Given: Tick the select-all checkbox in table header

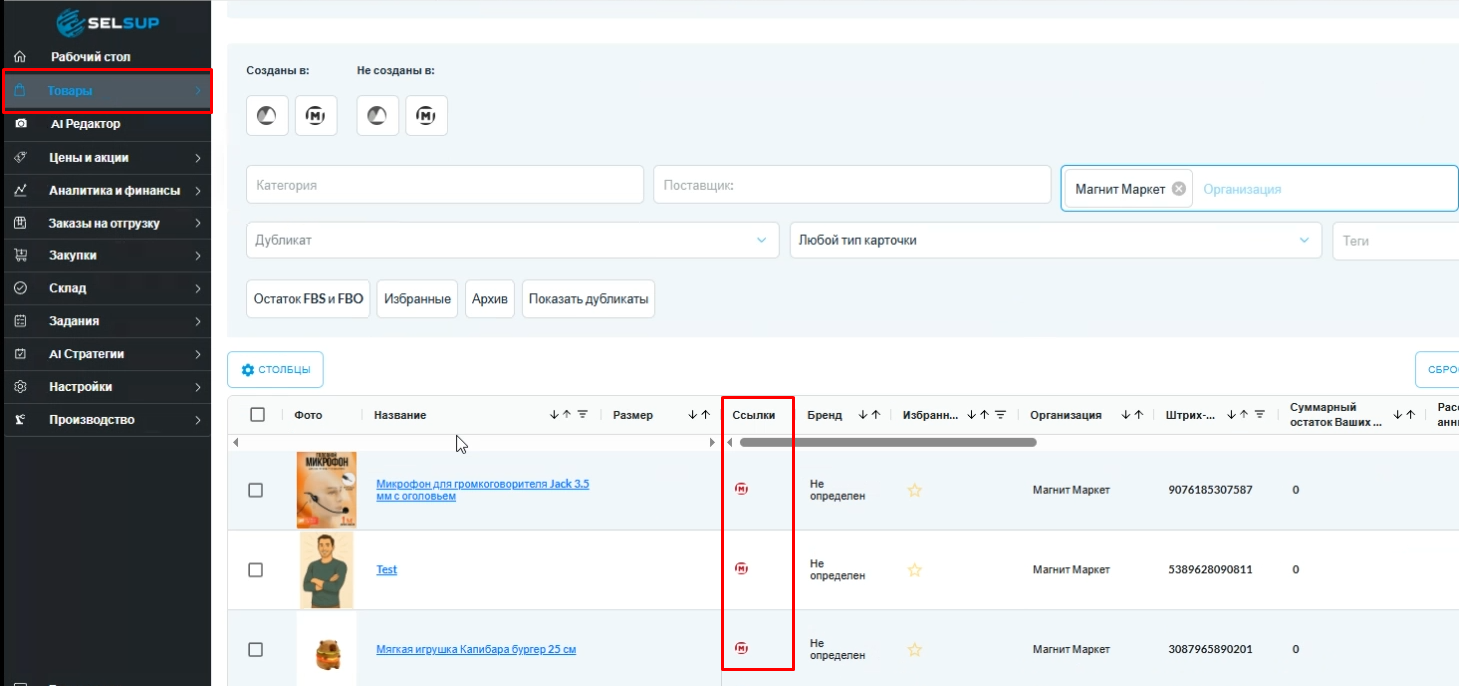Looking at the screenshot, I should click(257, 415).
